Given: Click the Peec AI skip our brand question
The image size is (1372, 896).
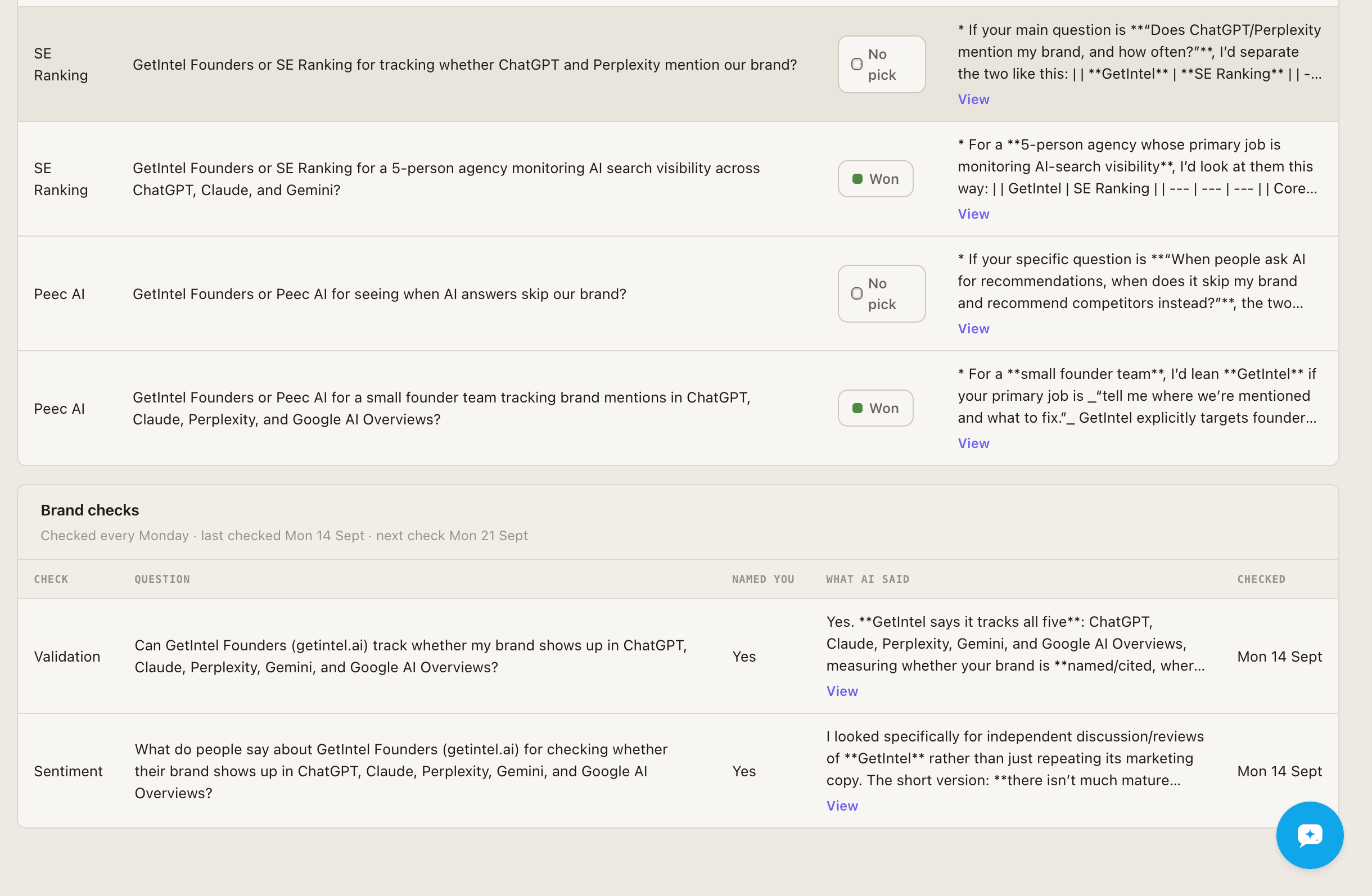Looking at the screenshot, I should (380, 294).
